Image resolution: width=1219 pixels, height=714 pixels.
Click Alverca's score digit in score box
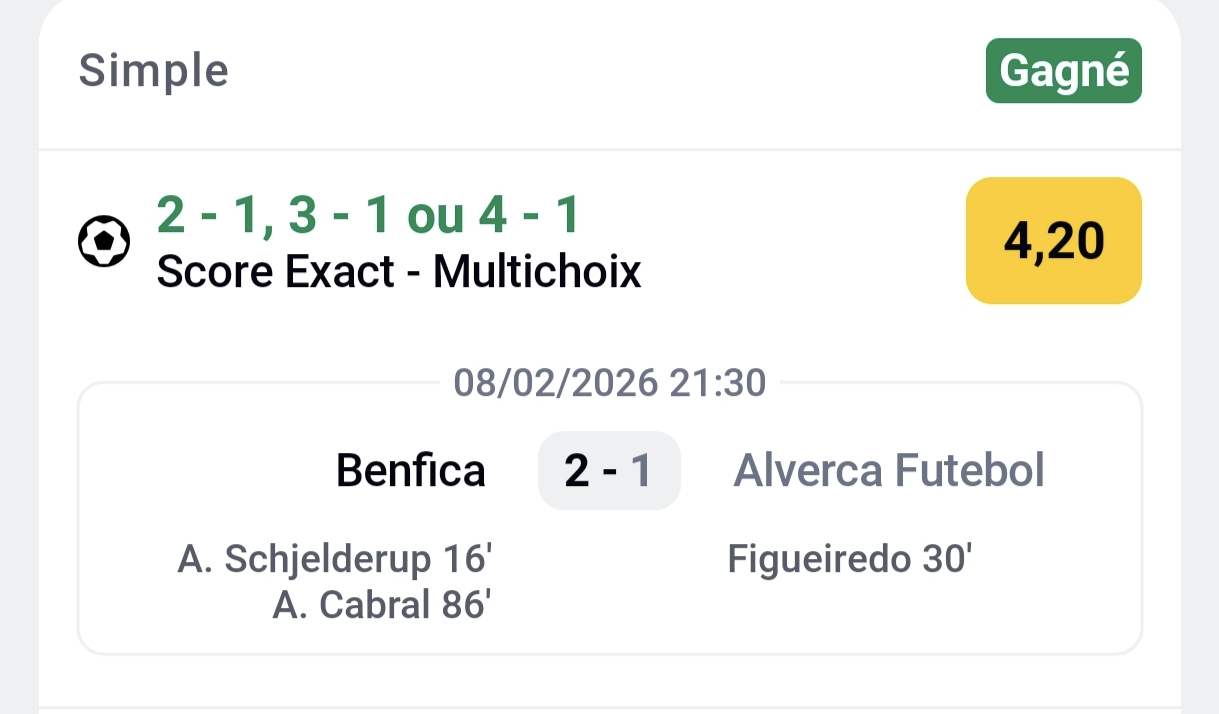coord(640,471)
